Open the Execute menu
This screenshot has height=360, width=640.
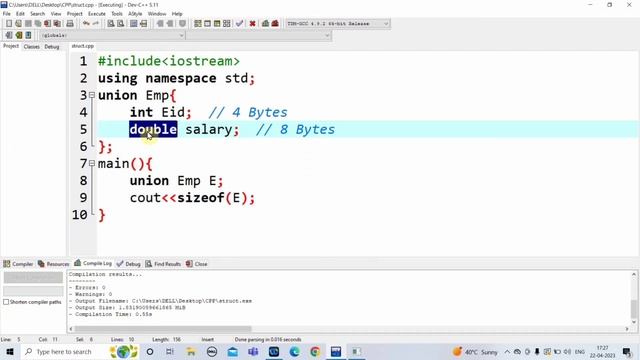click(x=97, y=13)
